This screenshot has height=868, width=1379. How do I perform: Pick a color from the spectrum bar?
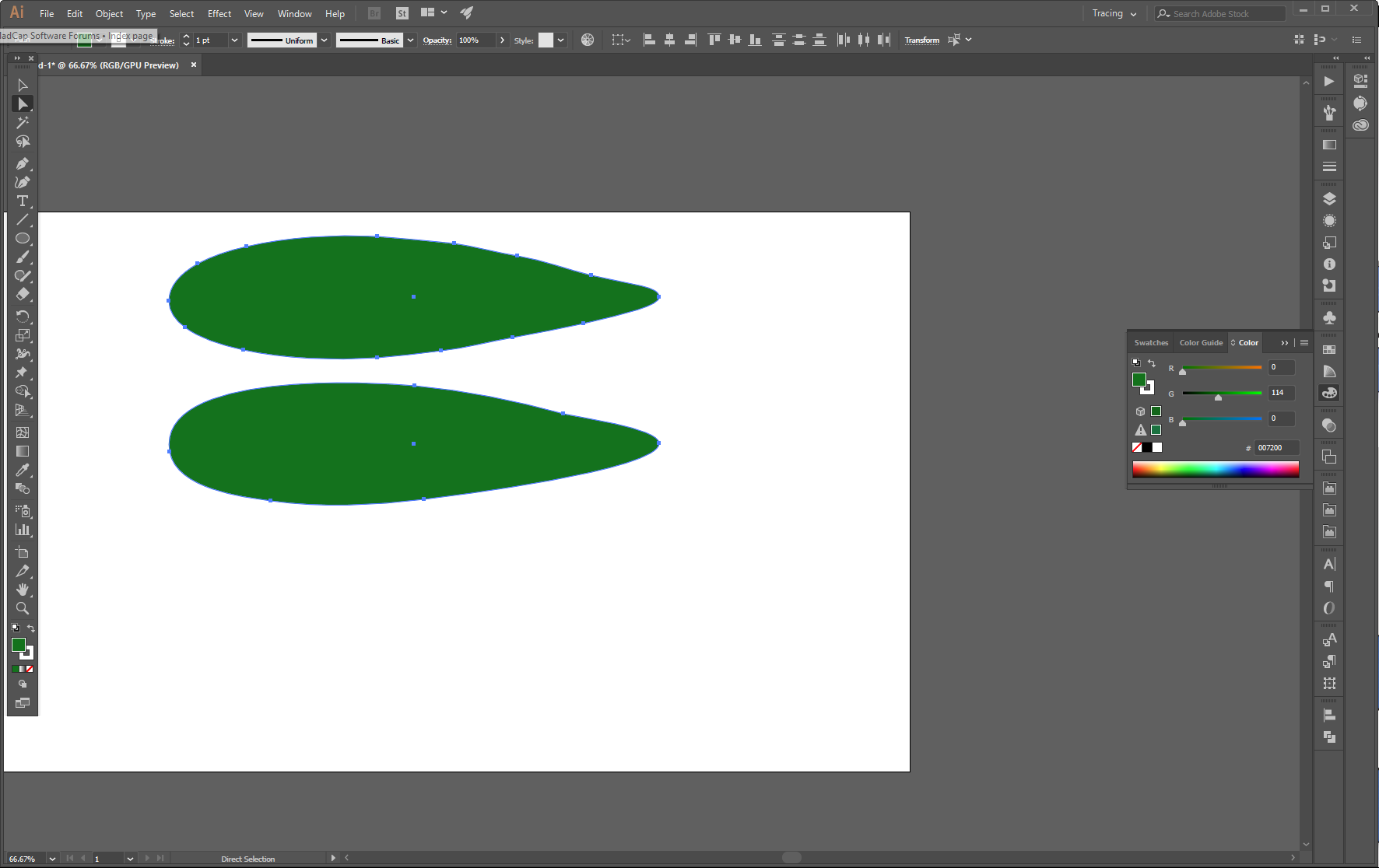(x=1216, y=469)
